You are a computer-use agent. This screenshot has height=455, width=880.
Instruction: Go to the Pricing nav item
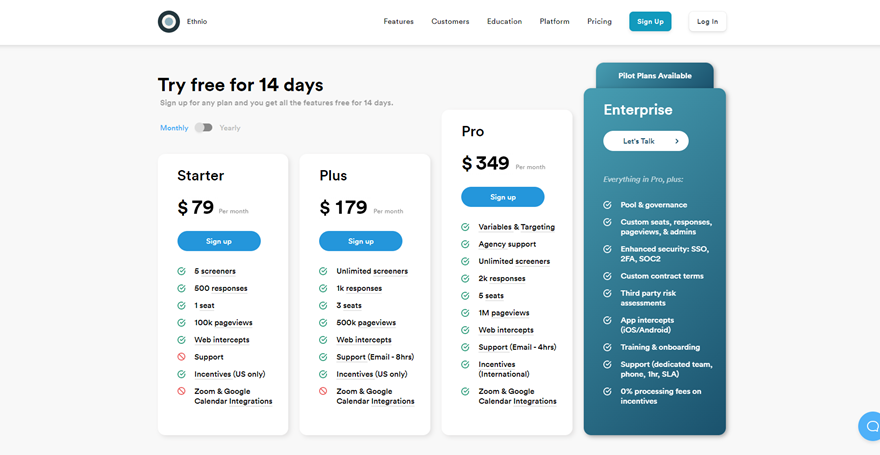click(x=599, y=21)
